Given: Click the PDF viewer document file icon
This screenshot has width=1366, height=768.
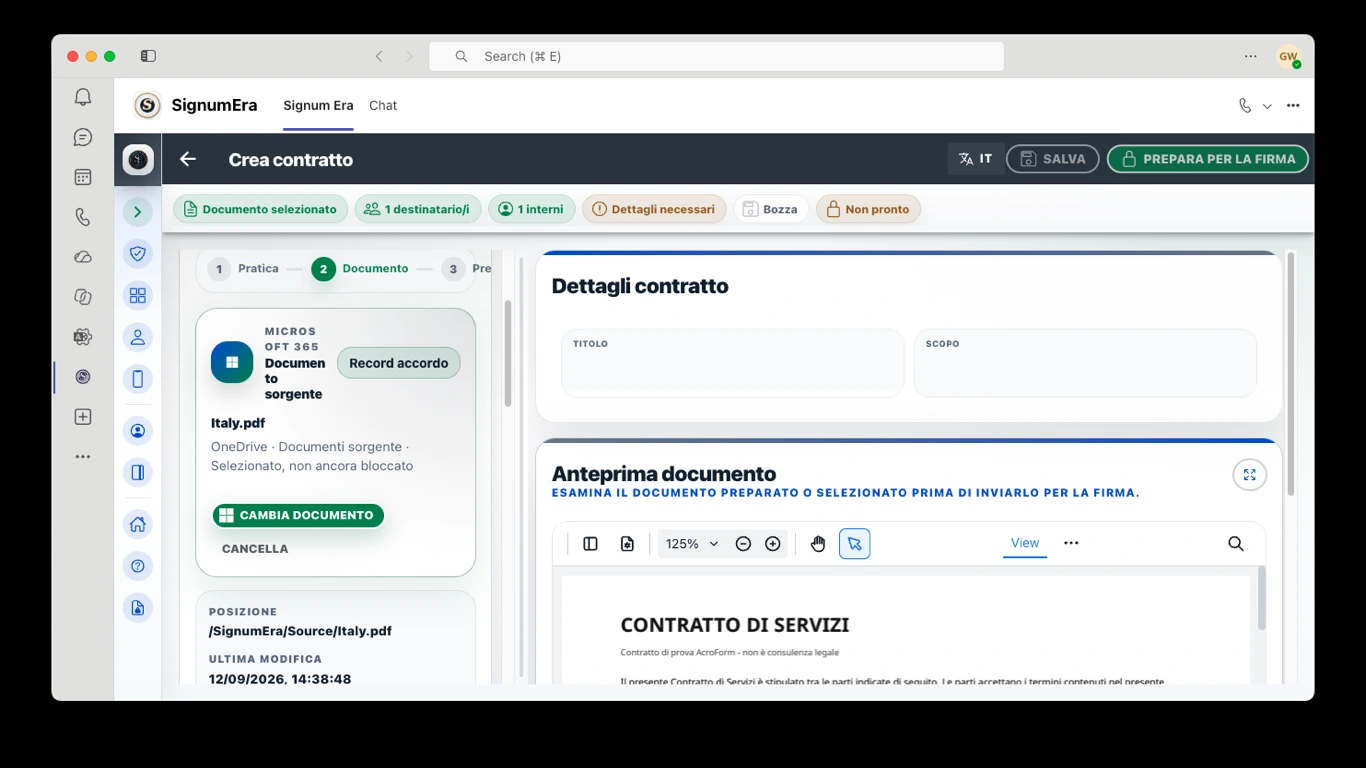Looking at the screenshot, I should (627, 544).
